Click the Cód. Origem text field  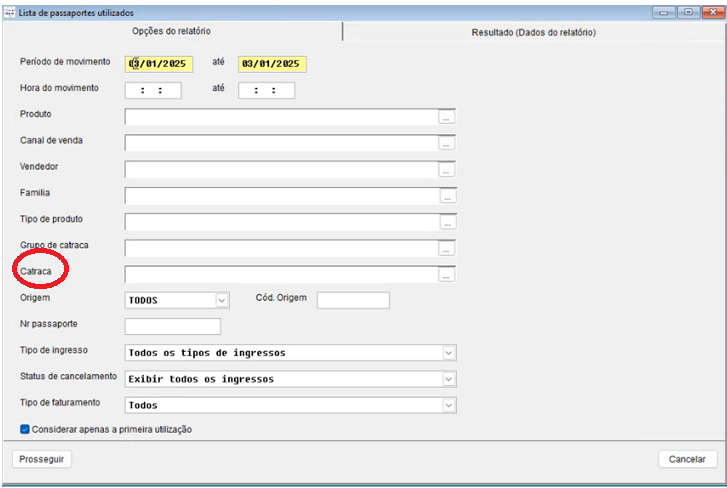click(352, 300)
